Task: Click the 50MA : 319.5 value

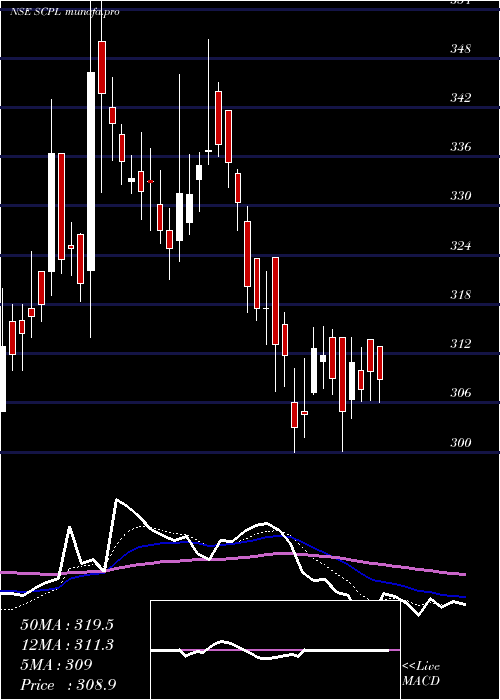Action: click(x=67, y=625)
